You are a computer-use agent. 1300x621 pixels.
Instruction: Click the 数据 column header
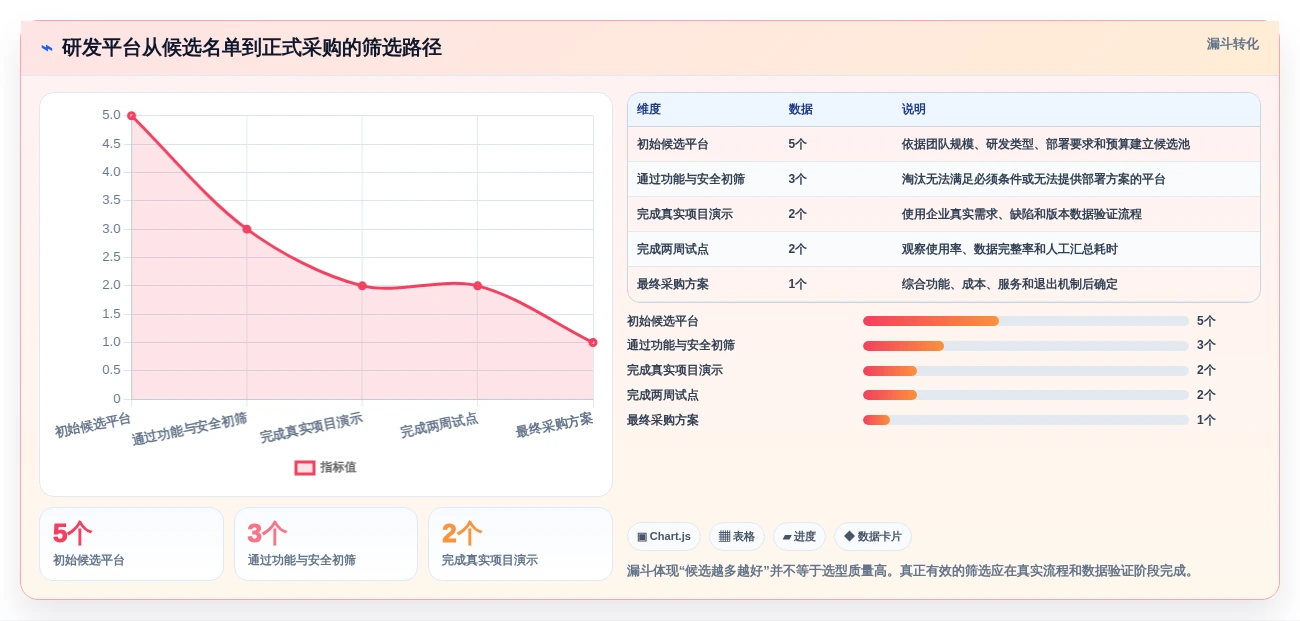pos(800,109)
